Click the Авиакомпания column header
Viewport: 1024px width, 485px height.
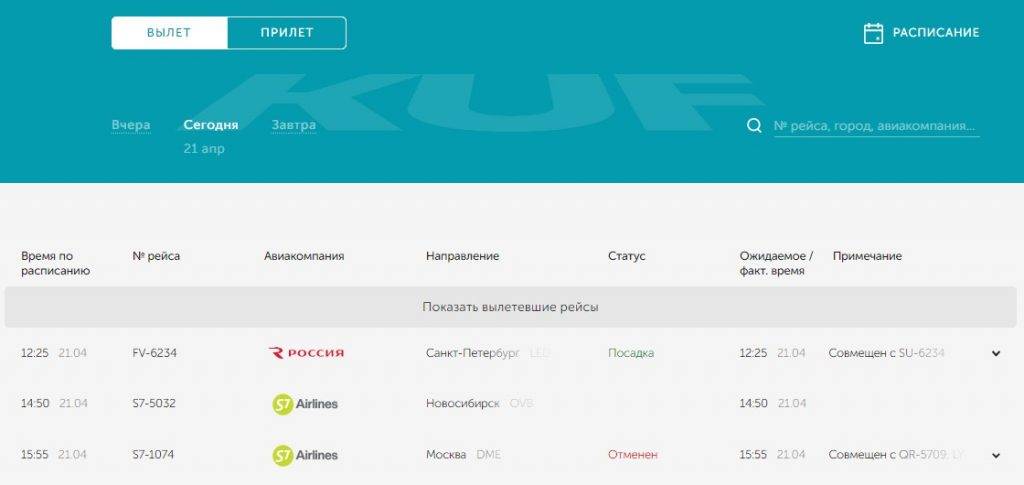tap(304, 257)
